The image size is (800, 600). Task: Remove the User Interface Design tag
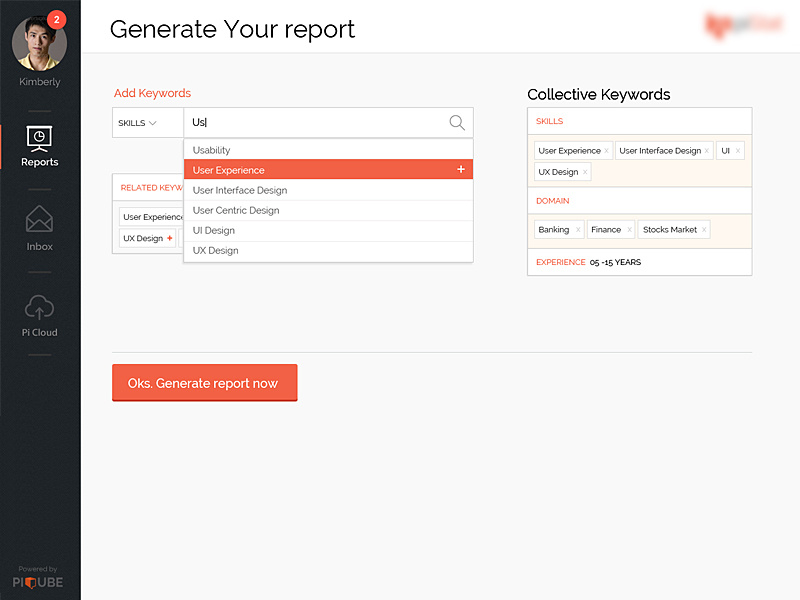[707, 151]
